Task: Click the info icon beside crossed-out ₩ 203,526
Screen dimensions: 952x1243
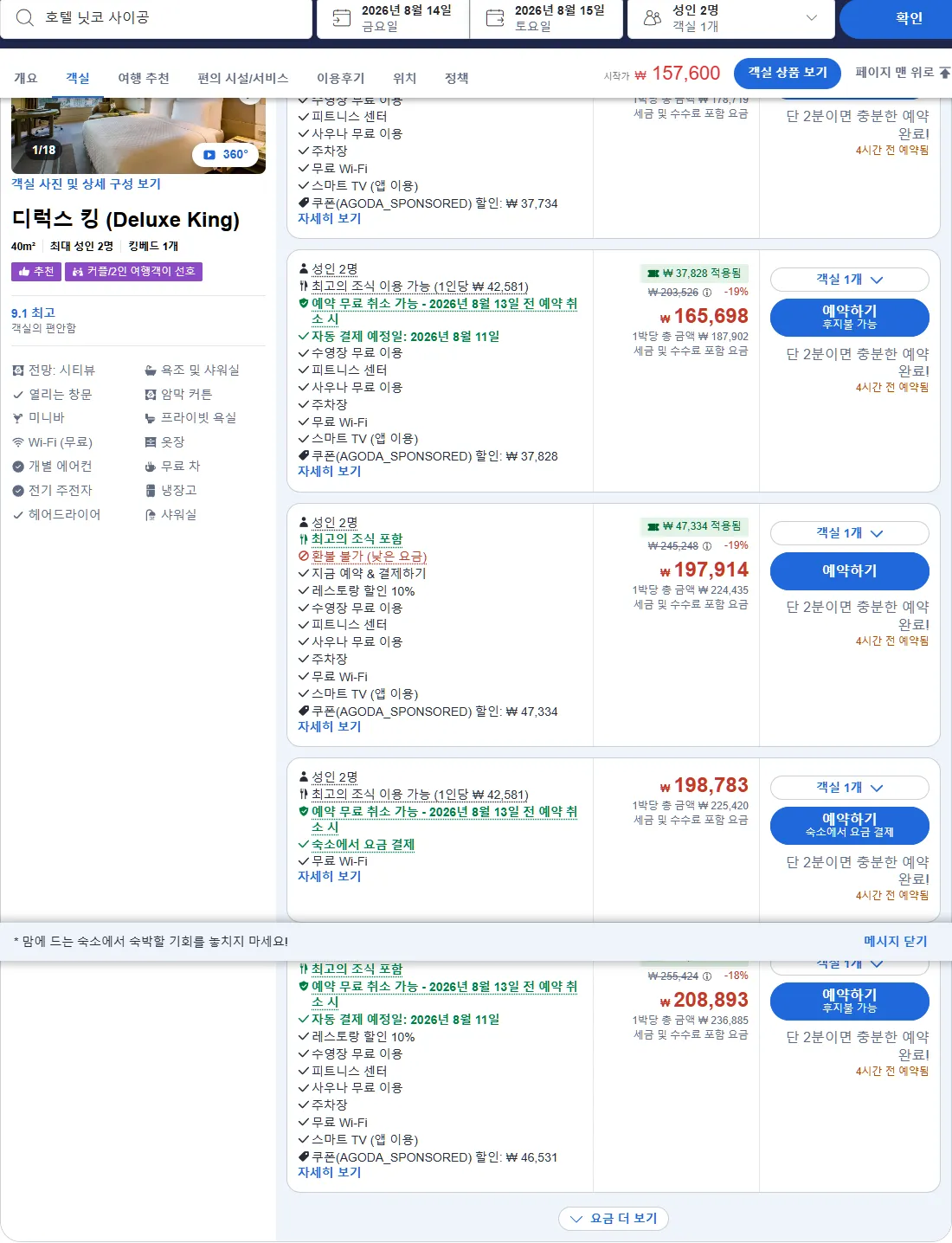Action: tap(707, 293)
